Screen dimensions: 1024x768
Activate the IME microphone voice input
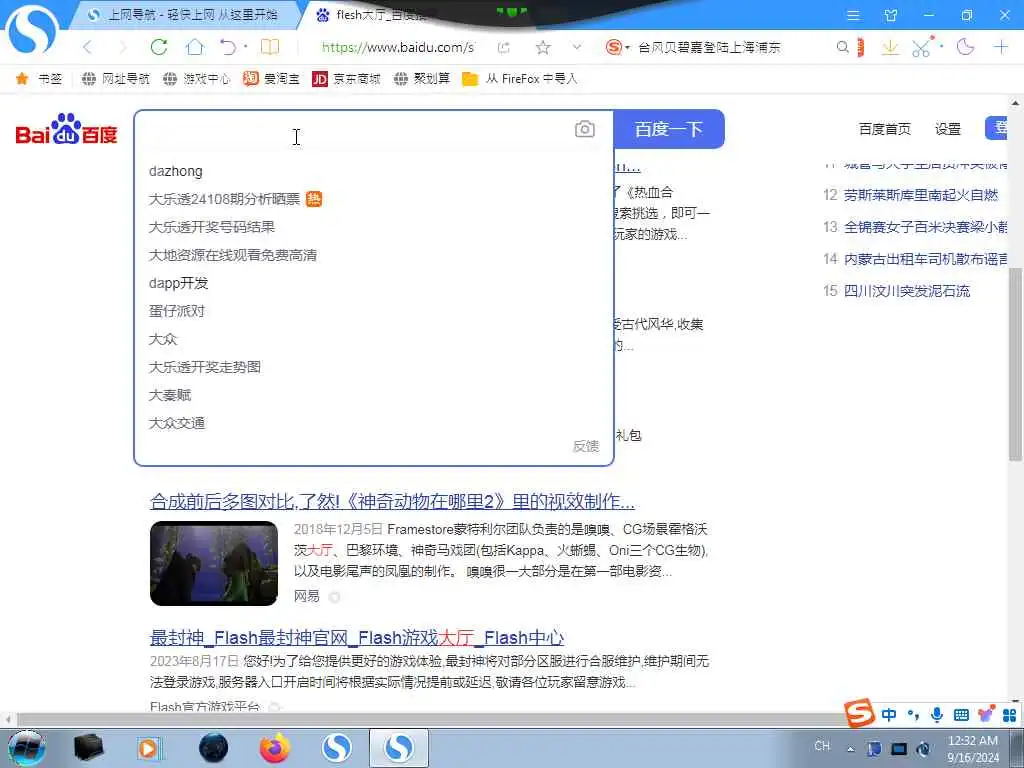click(x=936, y=715)
